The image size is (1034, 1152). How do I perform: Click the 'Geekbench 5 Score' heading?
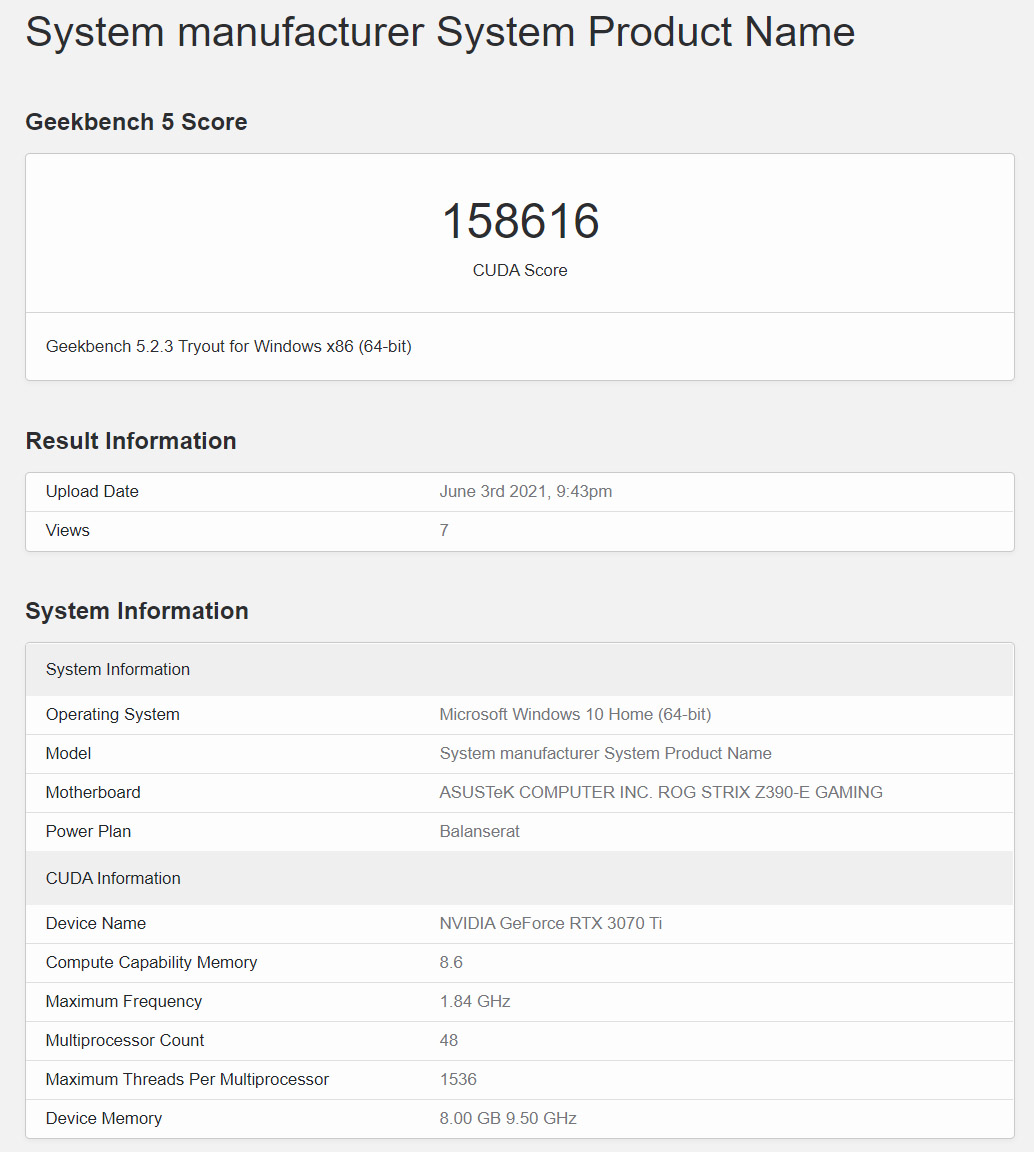[136, 122]
